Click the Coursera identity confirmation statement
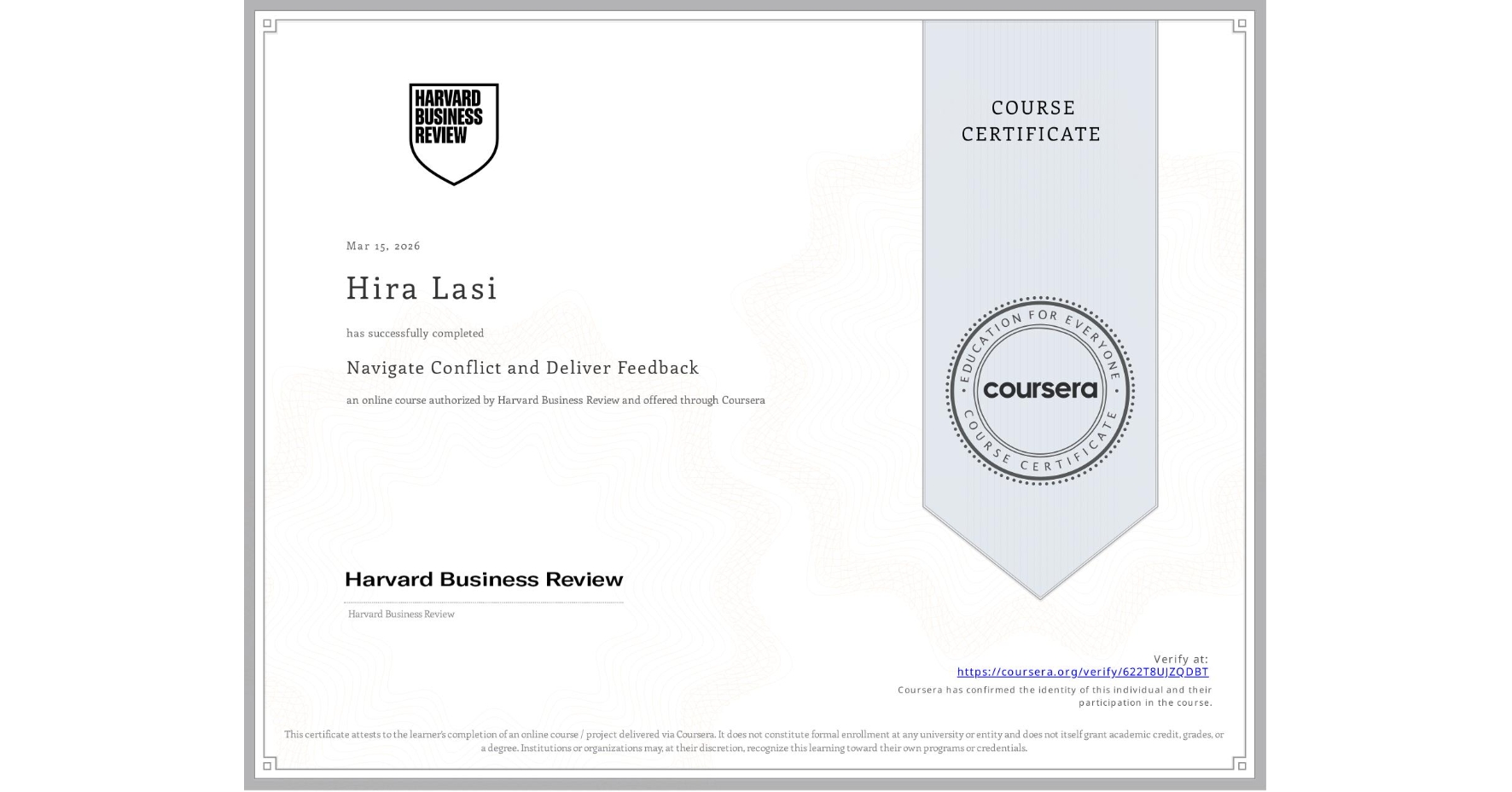This screenshot has width=1512, height=792. (x=1055, y=696)
